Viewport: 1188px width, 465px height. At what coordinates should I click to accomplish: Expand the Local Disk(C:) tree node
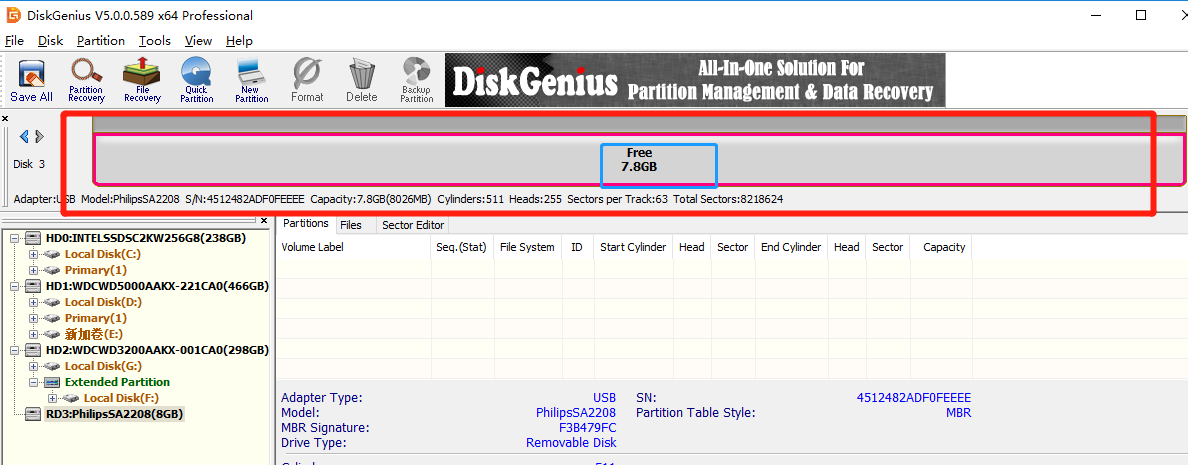(x=33, y=254)
